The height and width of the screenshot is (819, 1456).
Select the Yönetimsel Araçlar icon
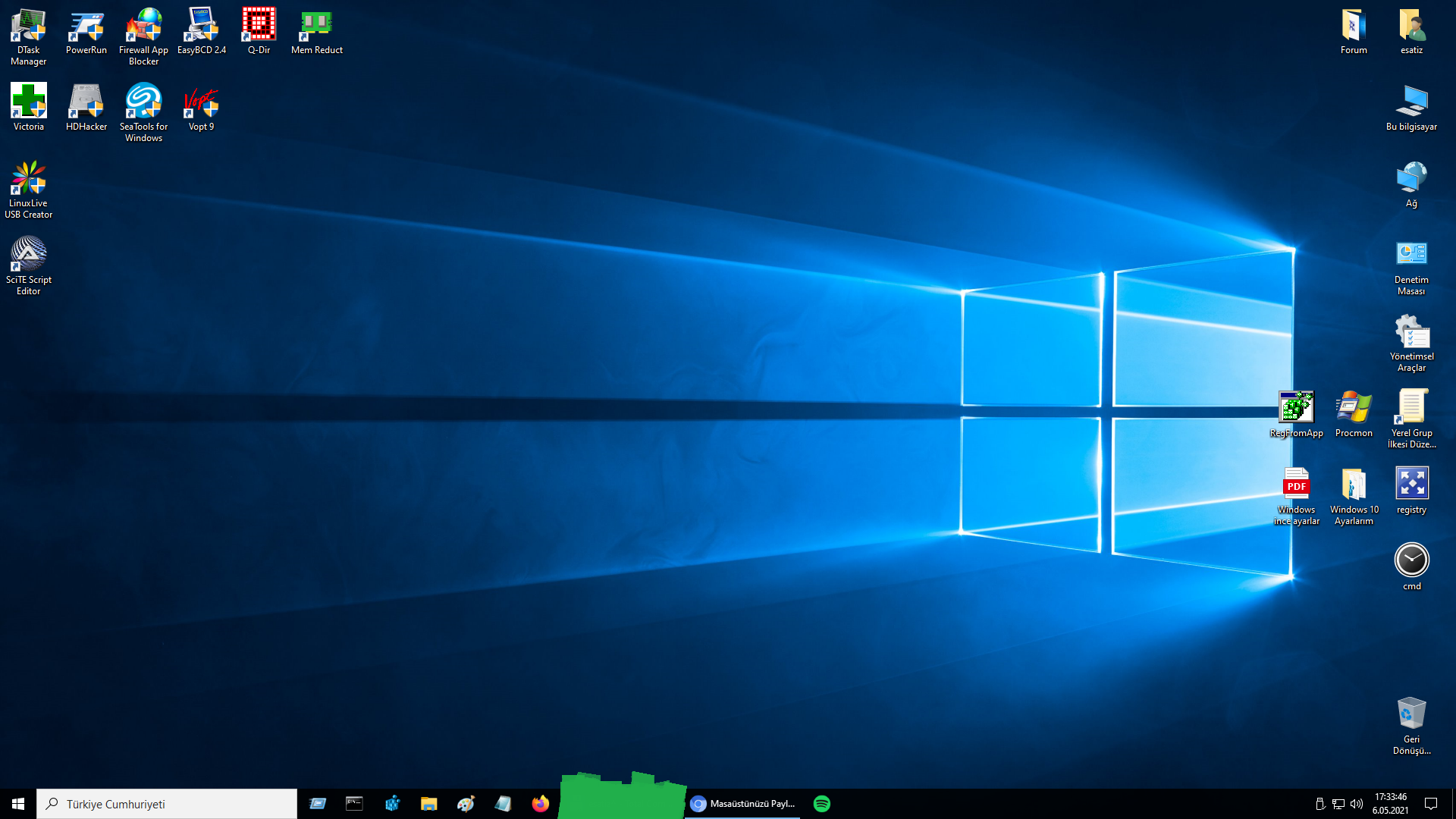1411,343
